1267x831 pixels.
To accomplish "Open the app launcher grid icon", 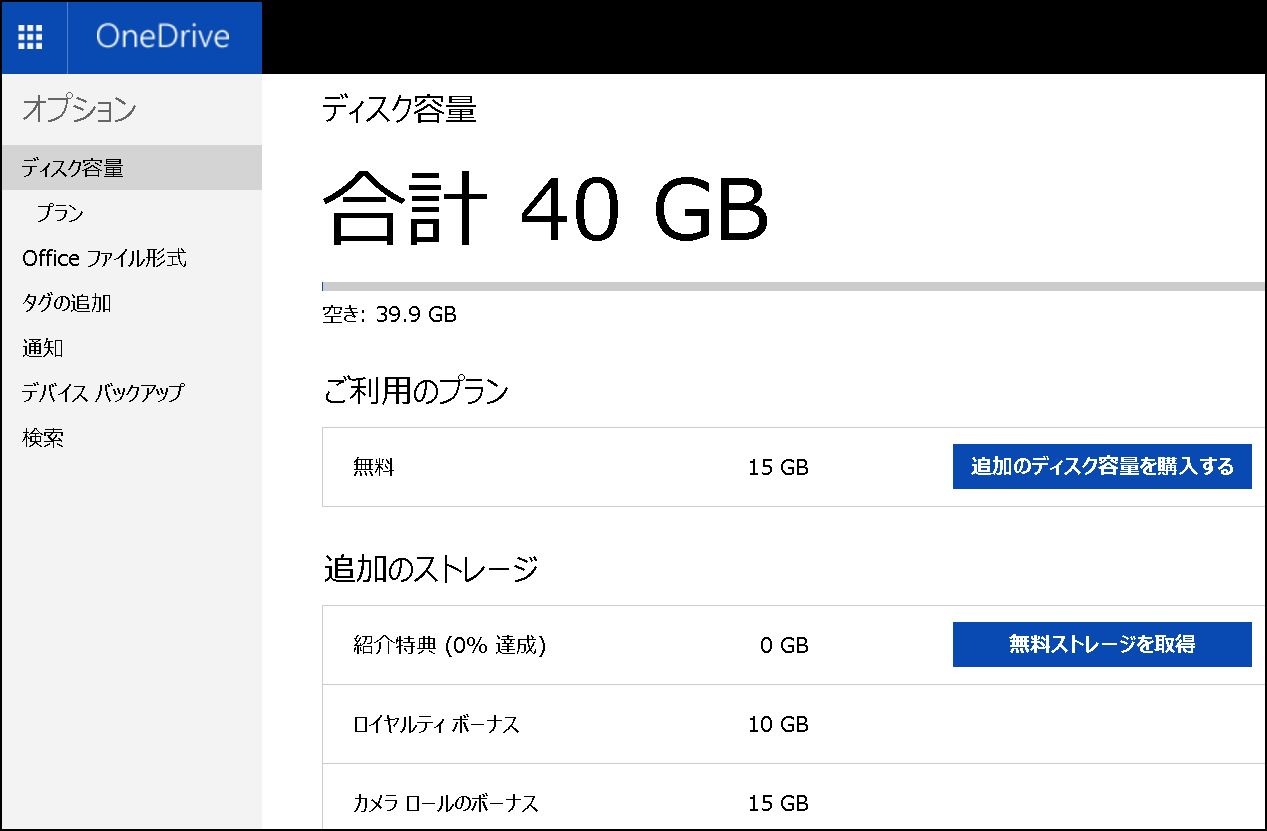I will (31, 37).
